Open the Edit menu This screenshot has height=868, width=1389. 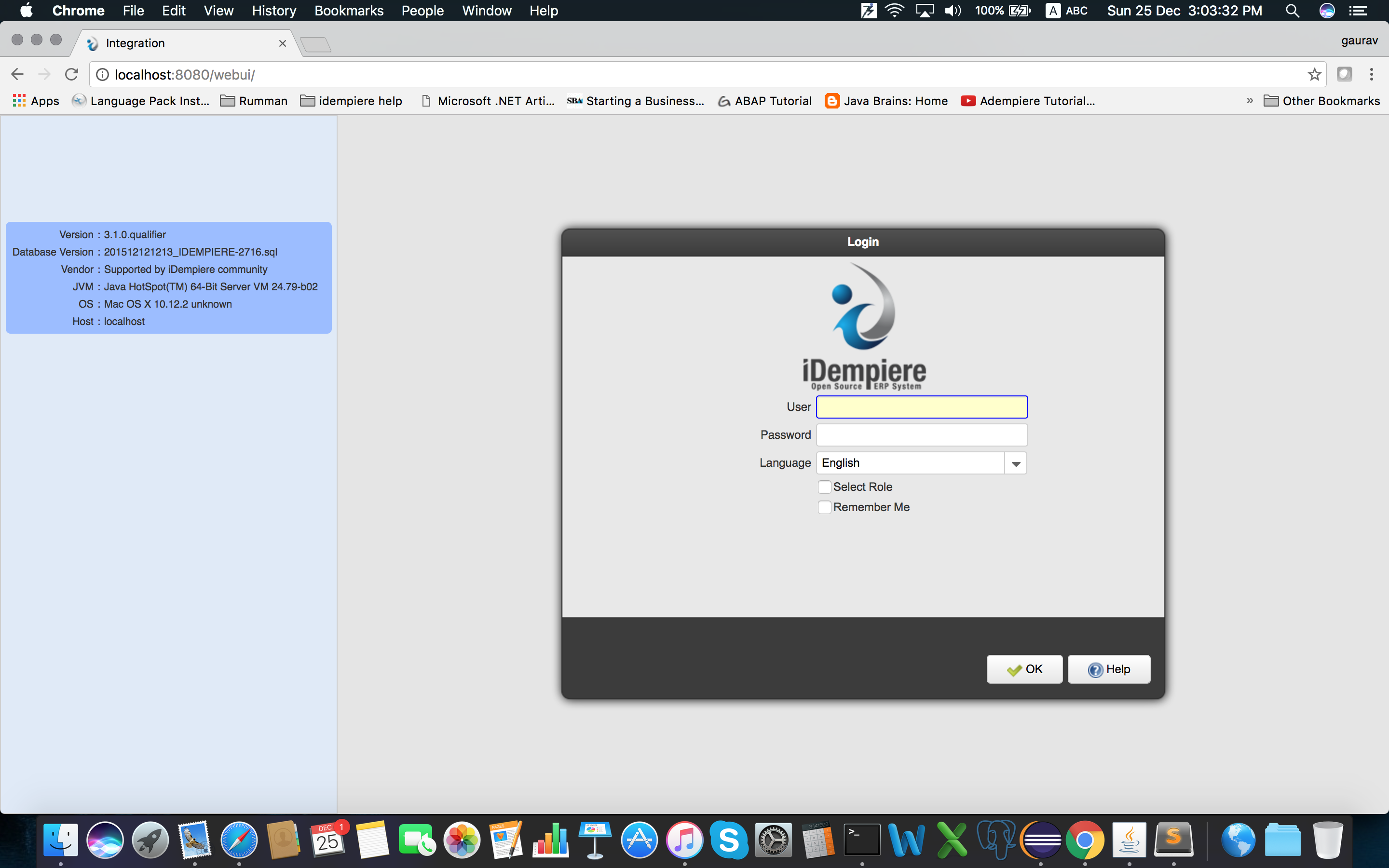pos(173,10)
